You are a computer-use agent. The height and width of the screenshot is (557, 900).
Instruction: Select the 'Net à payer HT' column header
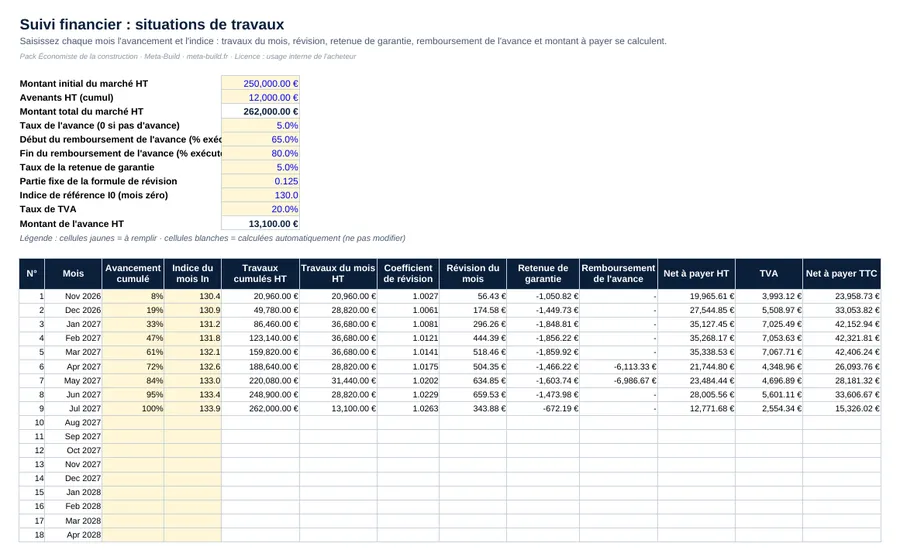[696, 273]
